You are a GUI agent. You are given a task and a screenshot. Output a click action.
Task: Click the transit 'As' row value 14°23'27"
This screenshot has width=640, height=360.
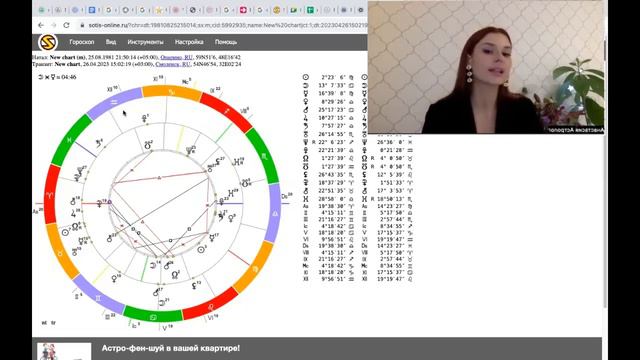pyautogui.click(x=392, y=207)
